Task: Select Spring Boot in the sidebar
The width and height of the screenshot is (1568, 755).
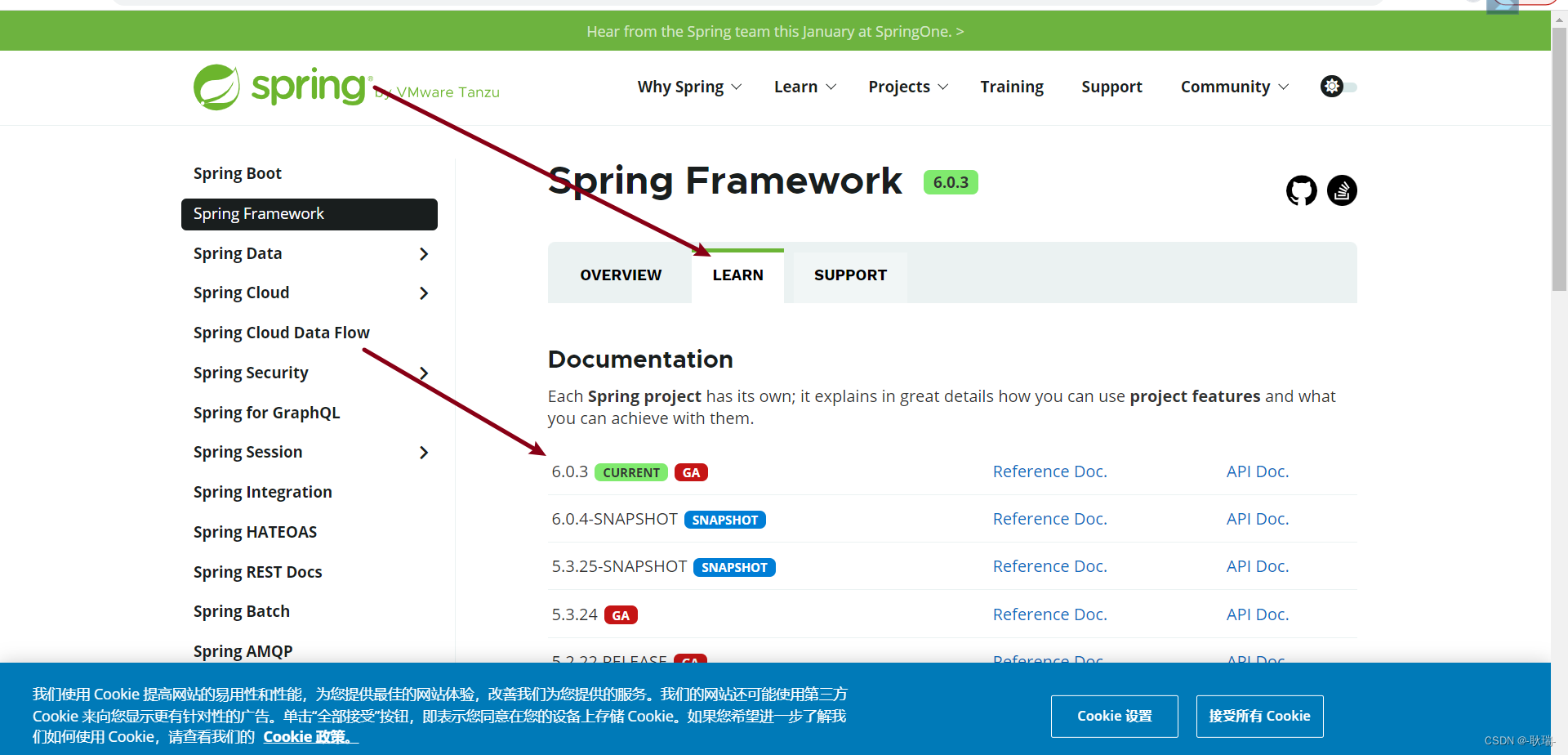Action: click(238, 173)
